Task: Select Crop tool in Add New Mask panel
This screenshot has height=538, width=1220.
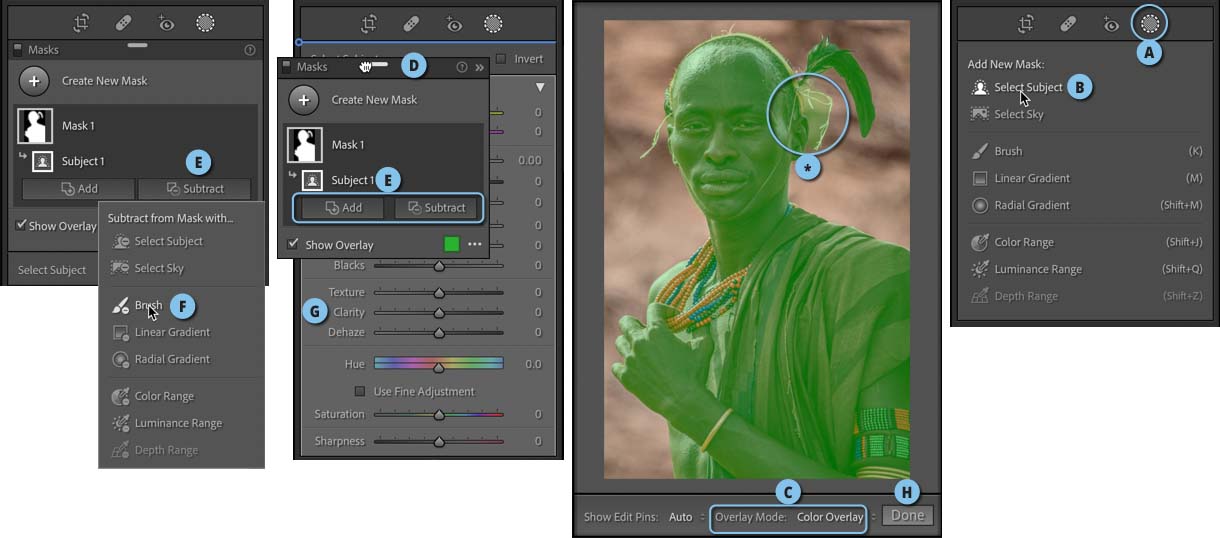Action: pyautogui.click(x=1026, y=23)
